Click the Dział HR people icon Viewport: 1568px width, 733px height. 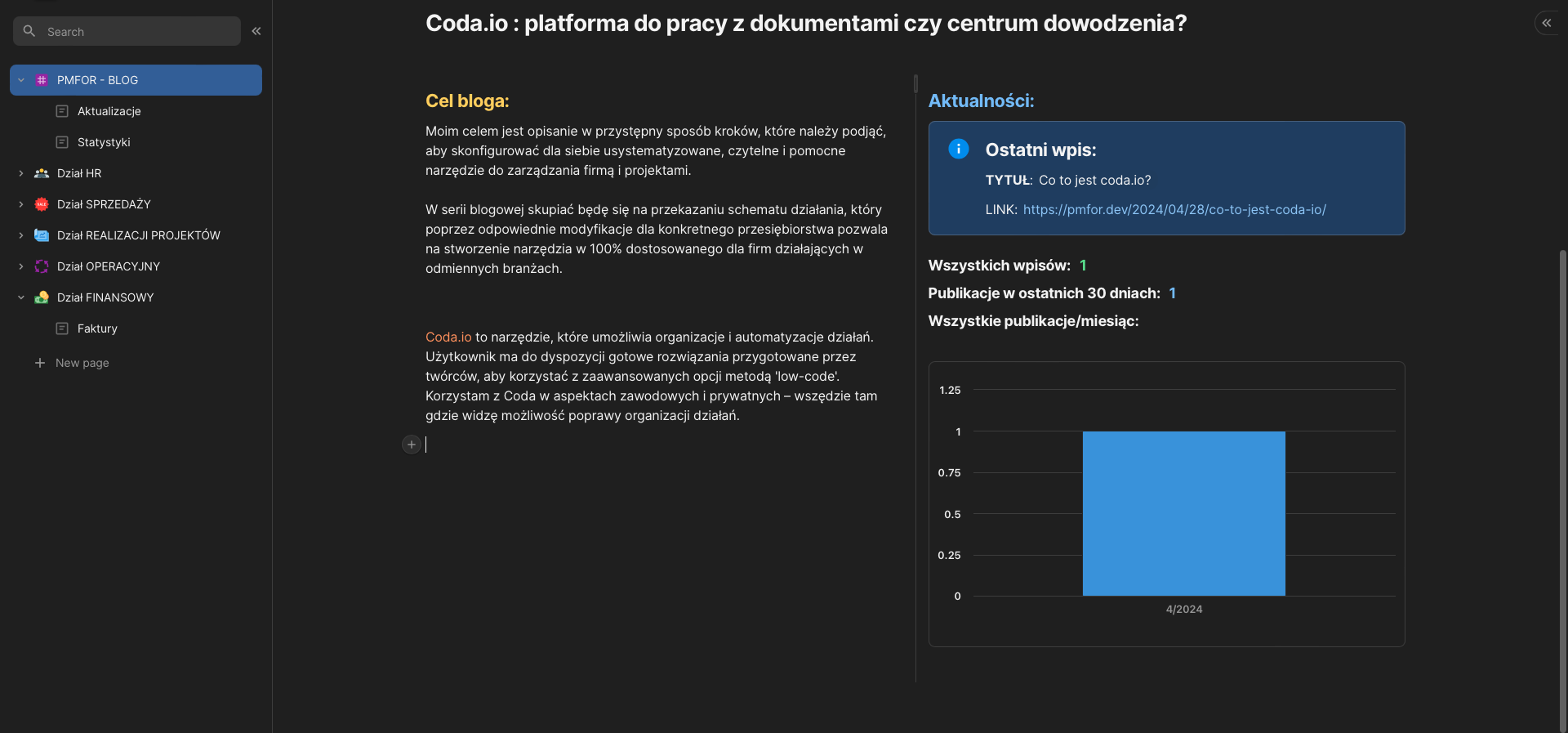42,173
